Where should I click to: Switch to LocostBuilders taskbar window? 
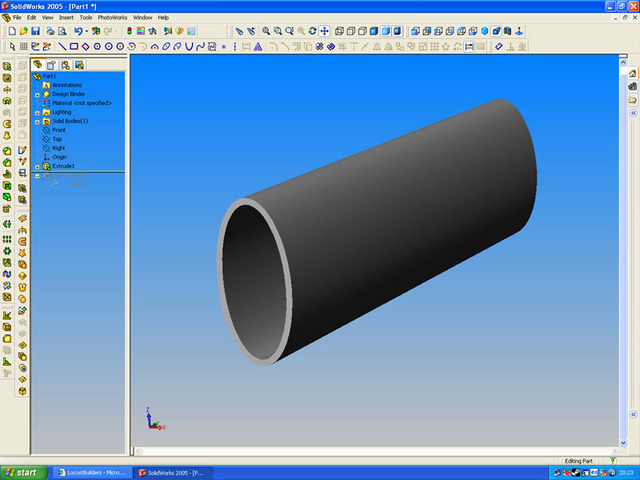92,473
